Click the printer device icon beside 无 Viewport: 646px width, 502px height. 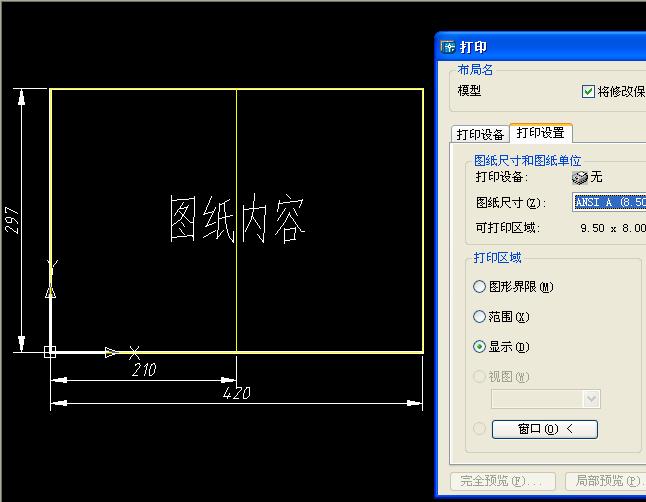[580, 177]
